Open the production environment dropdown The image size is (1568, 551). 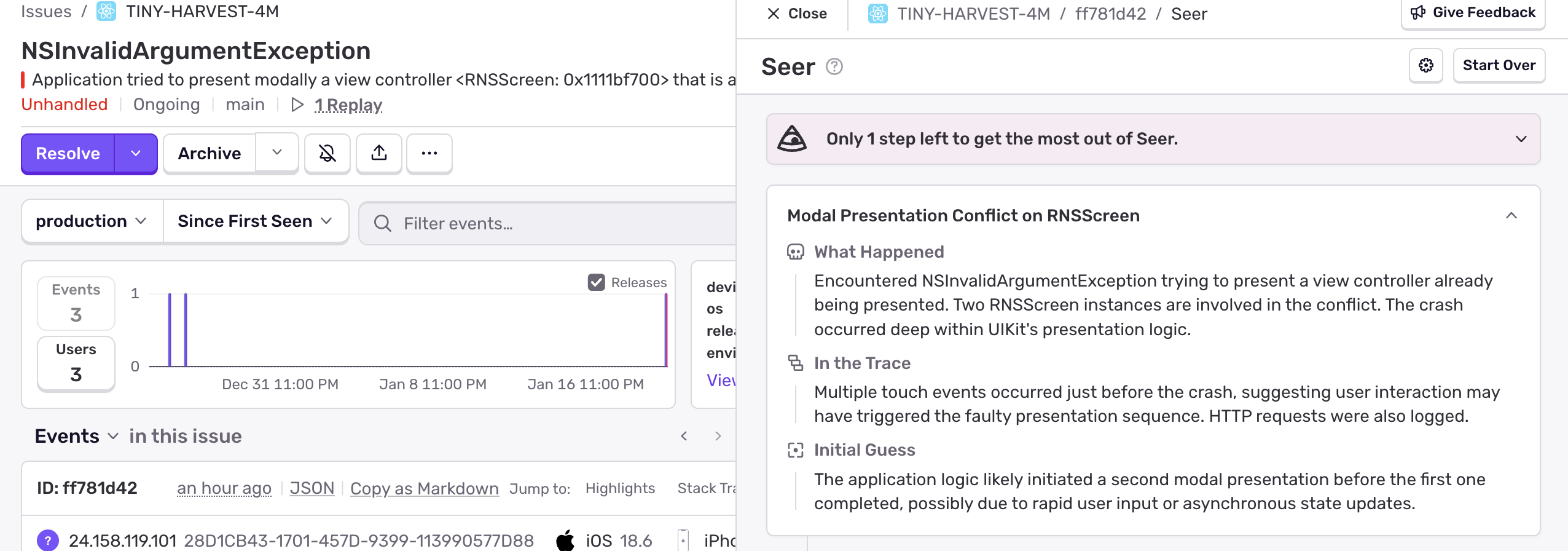click(92, 221)
